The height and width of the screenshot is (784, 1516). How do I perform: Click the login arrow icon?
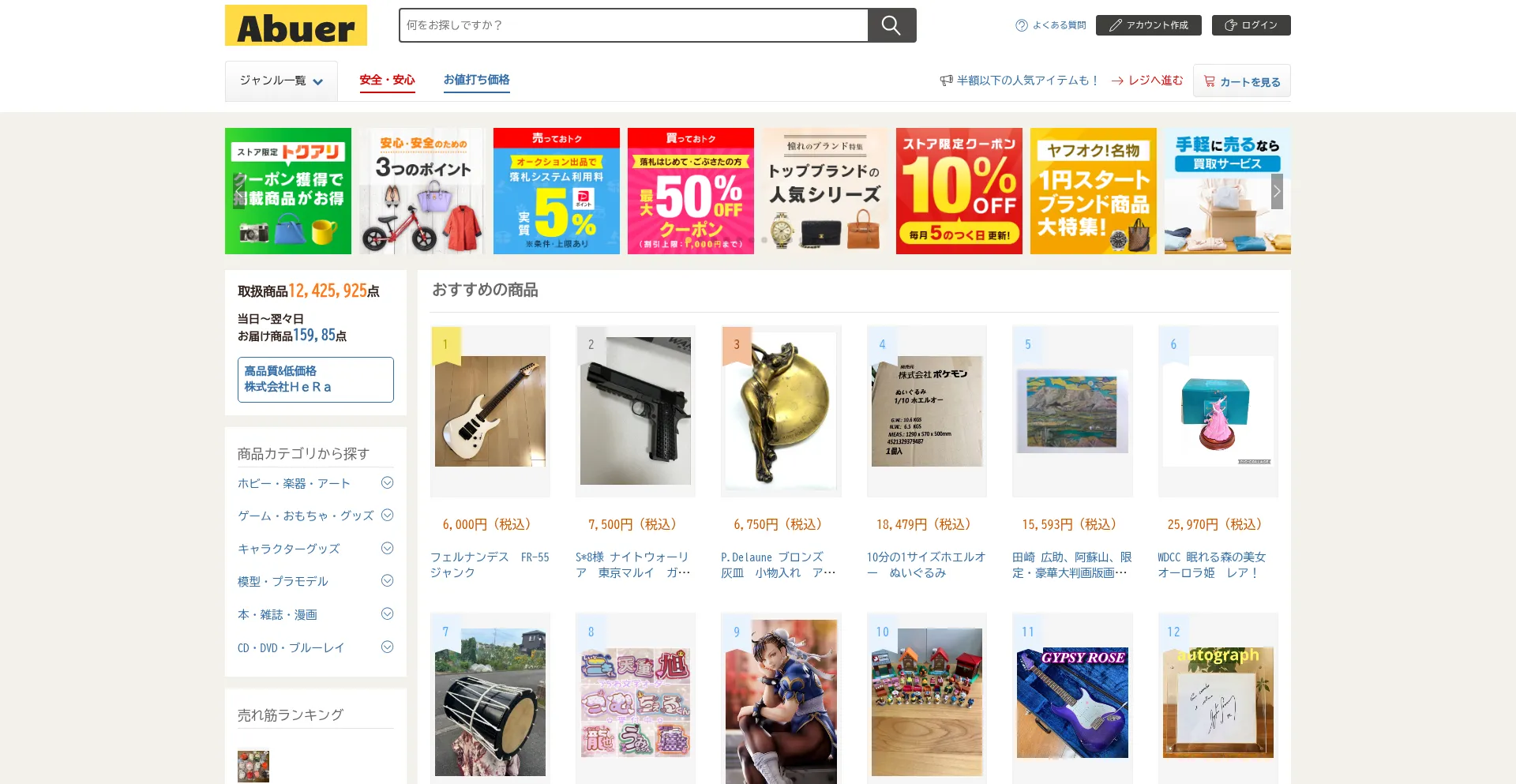coord(1230,25)
